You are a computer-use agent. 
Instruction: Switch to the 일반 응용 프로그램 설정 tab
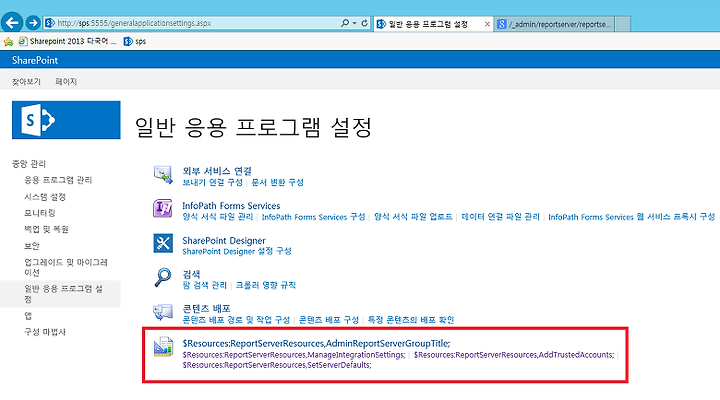[428, 24]
